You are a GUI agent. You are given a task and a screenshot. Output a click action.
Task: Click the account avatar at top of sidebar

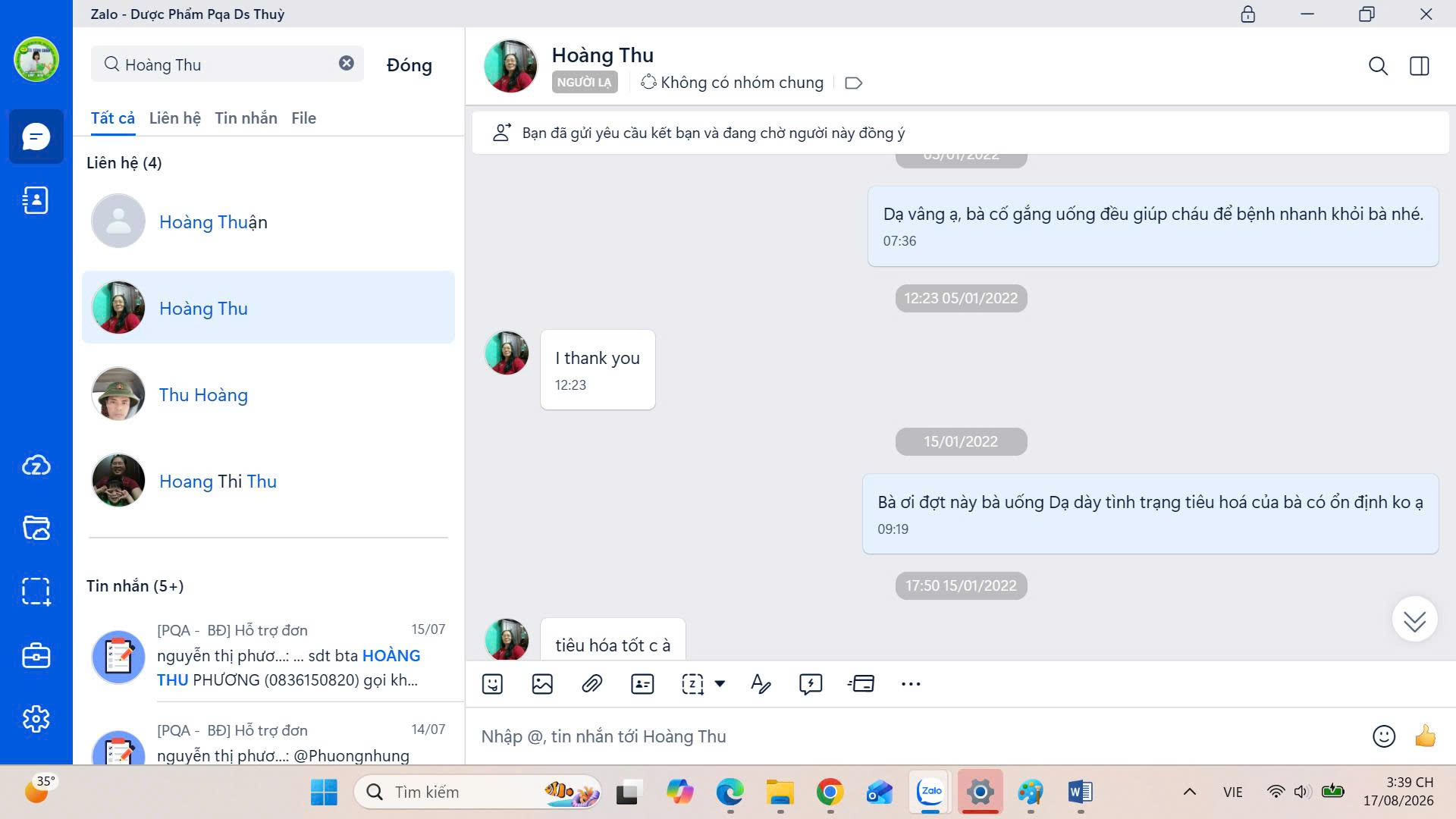tap(36, 59)
